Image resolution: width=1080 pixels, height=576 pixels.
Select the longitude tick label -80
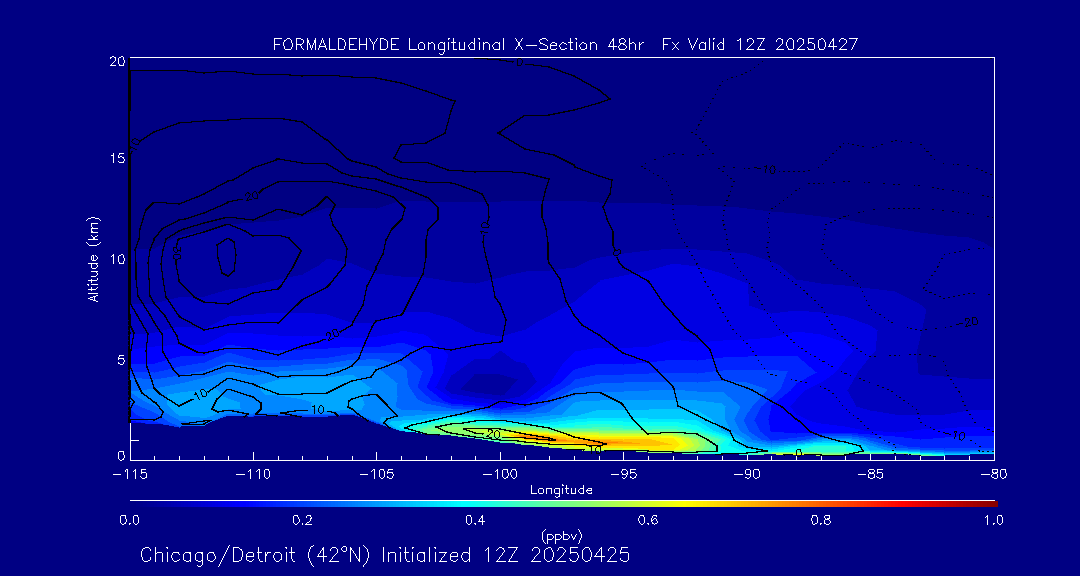coord(993,475)
